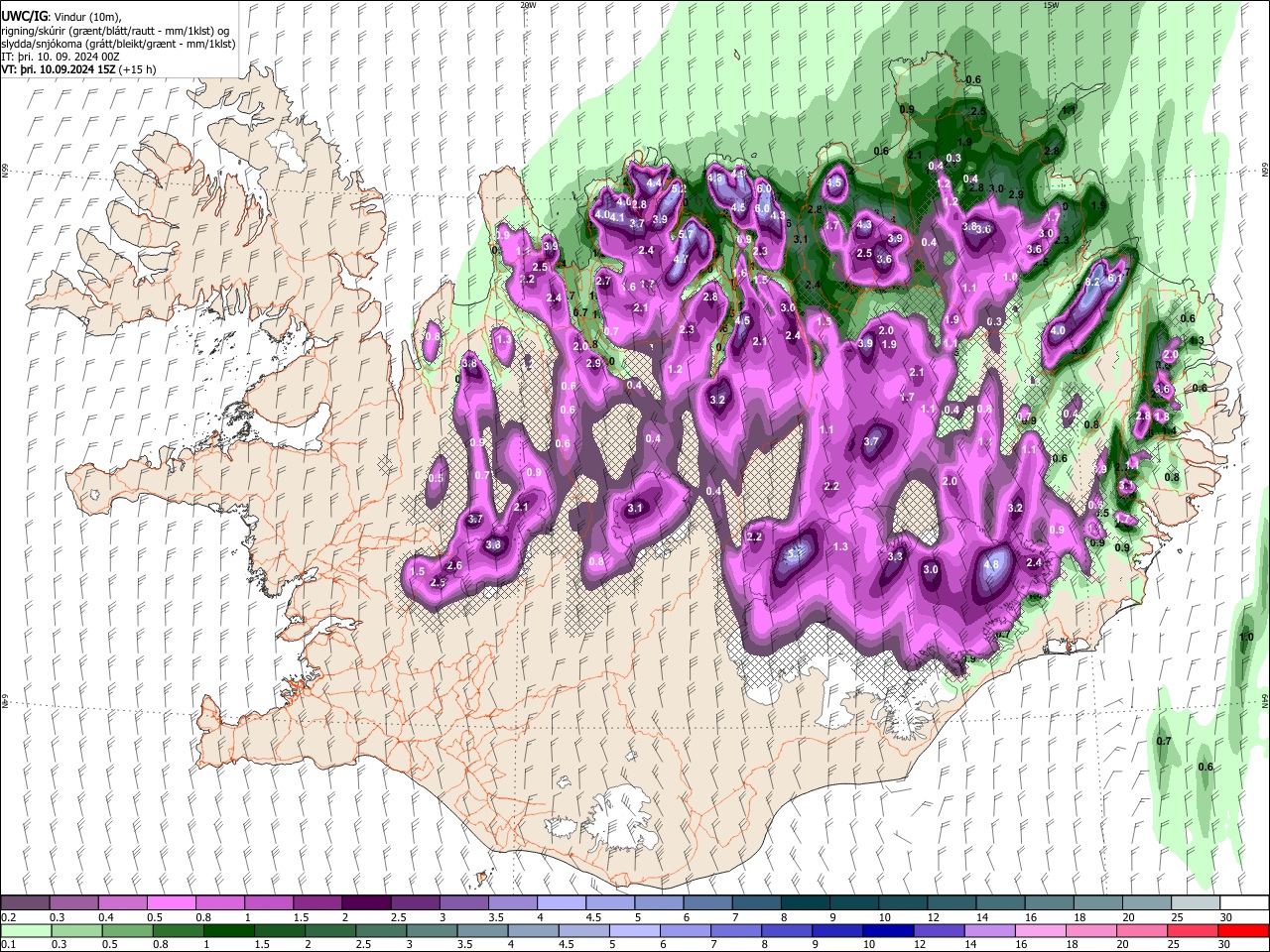The height and width of the screenshot is (952, 1270).
Task: Select the 4.9 snow value on map
Action: pos(738,173)
